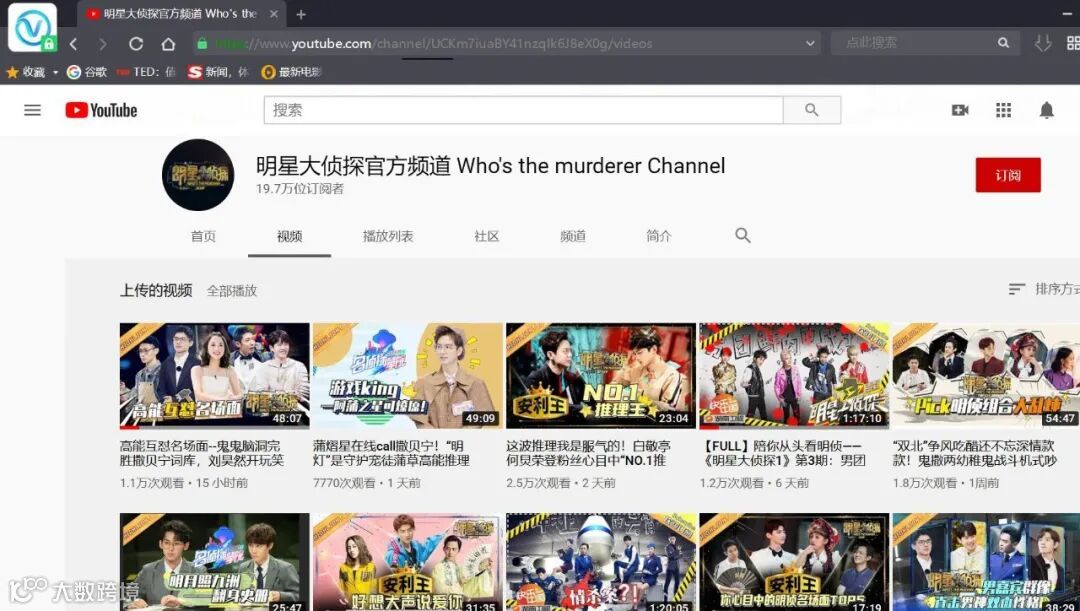The height and width of the screenshot is (611, 1080).
Task: Open the 17:19 名场面TOP5 thumbnail
Action: (794, 562)
